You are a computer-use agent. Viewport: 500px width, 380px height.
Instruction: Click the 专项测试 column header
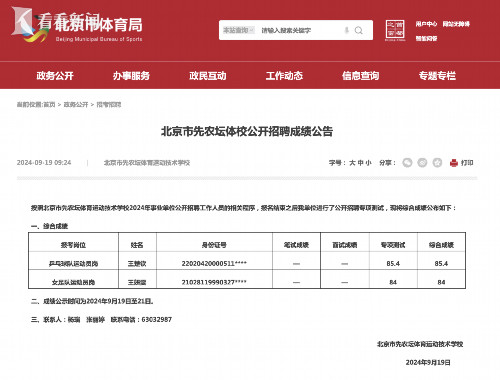tap(393, 245)
